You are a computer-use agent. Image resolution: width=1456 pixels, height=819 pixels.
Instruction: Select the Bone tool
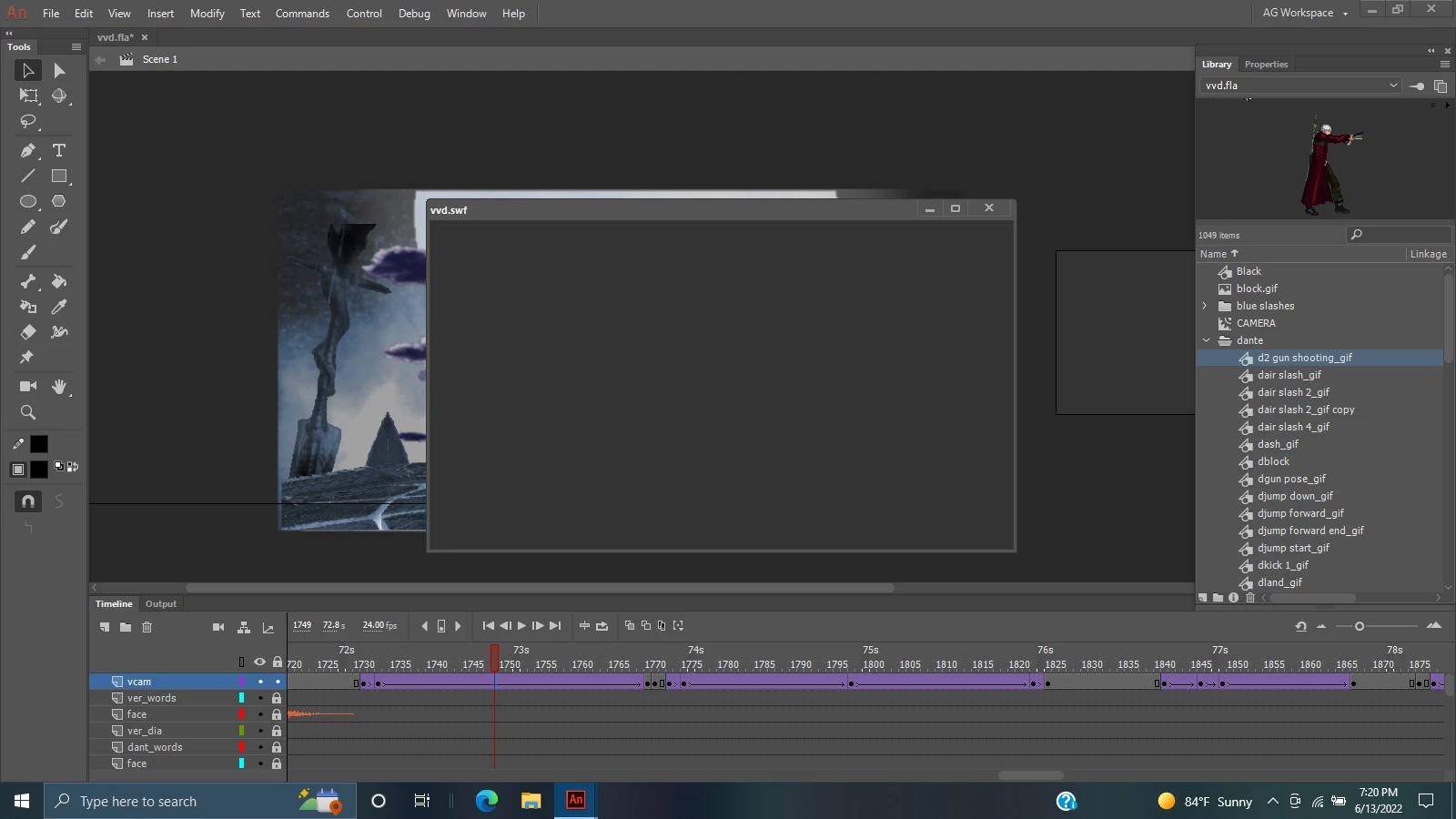(x=28, y=281)
